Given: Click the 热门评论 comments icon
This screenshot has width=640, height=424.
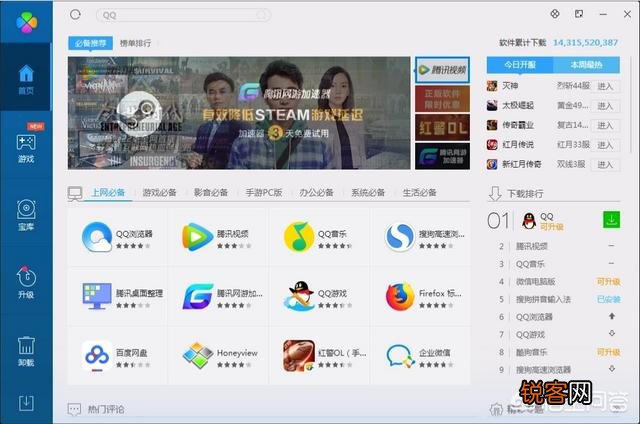Looking at the screenshot, I should tap(74, 409).
